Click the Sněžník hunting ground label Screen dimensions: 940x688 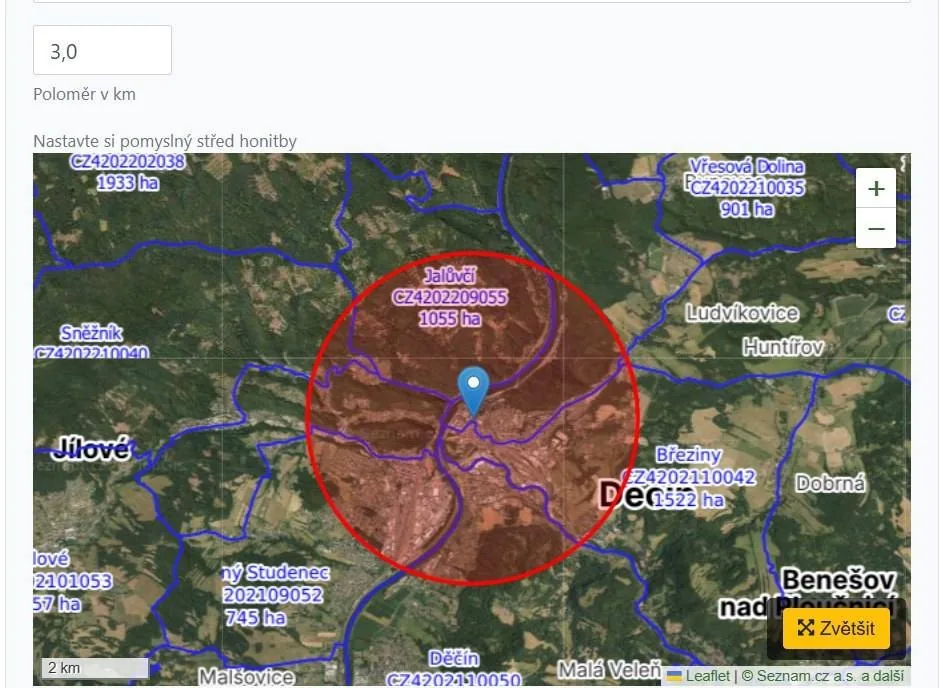click(x=91, y=342)
